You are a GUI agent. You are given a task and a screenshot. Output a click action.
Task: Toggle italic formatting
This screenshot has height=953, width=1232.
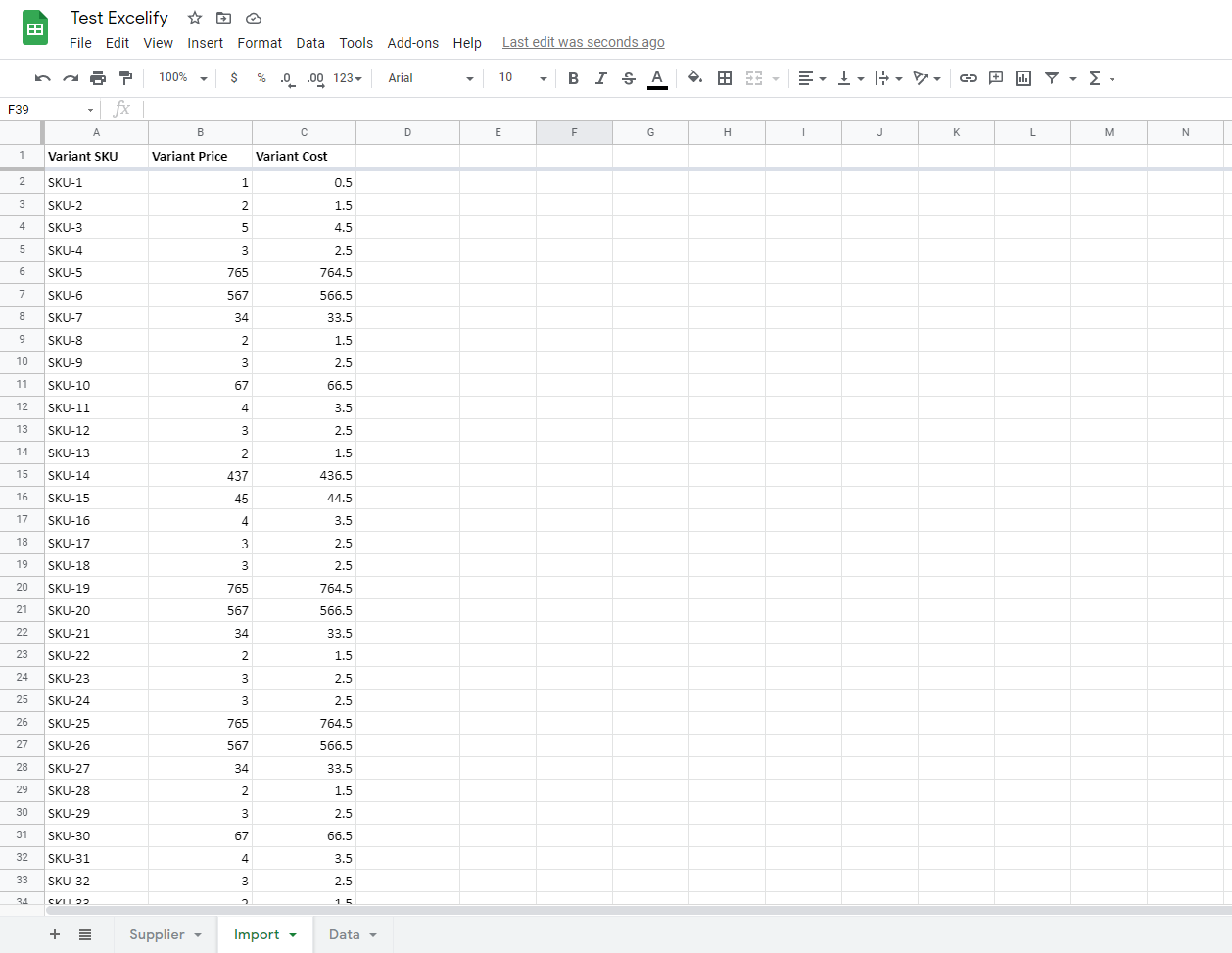[600, 78]
